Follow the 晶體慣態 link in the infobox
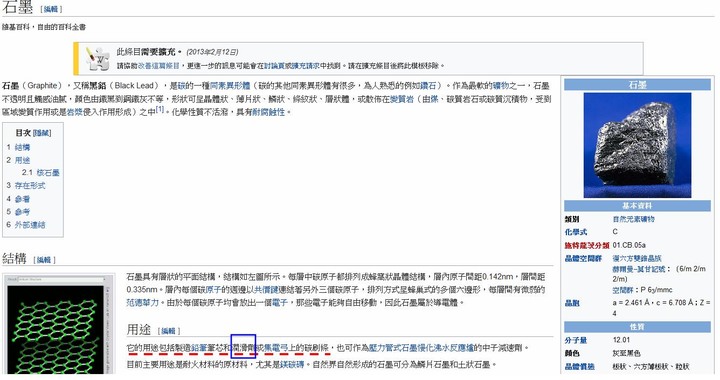Image resolution: width=720 pixels, height=380 pixels. [x=579, y=367]
